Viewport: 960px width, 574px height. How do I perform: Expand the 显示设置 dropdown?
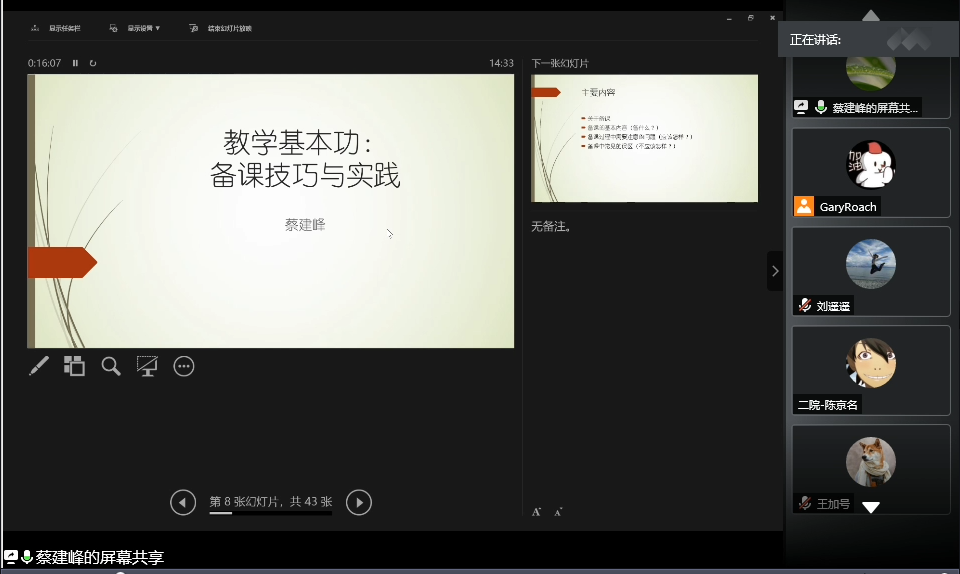click(136, 28)
